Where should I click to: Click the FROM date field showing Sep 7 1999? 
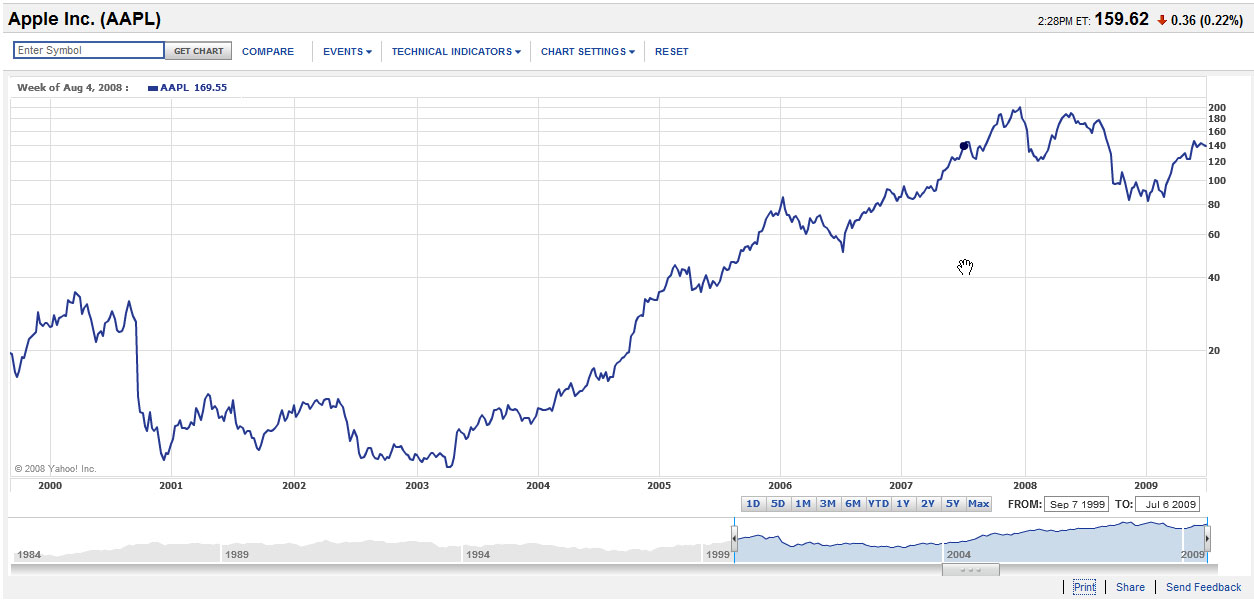[1076, 504]
